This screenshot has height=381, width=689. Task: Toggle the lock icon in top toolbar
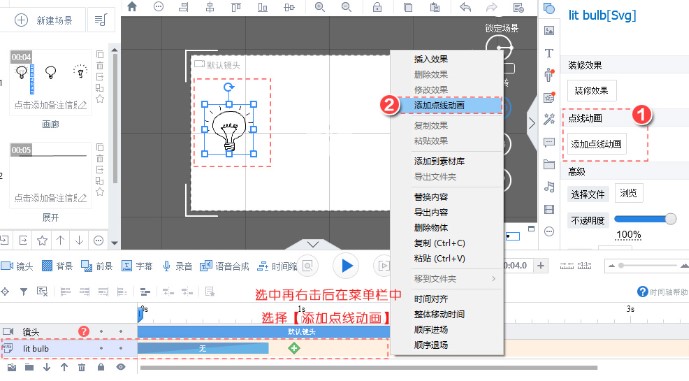tap(377, 7)
